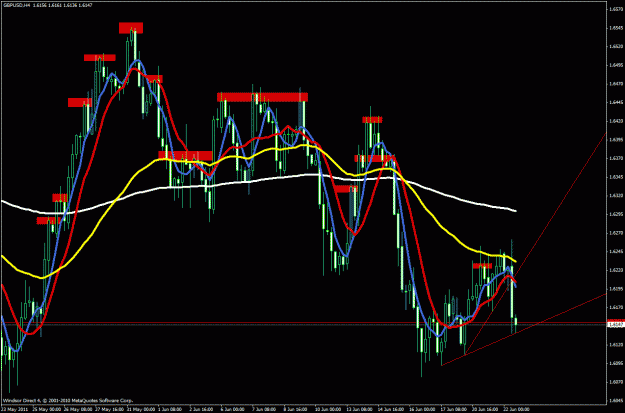Click the 1.6545 price axis label

(x=615, y=28)
